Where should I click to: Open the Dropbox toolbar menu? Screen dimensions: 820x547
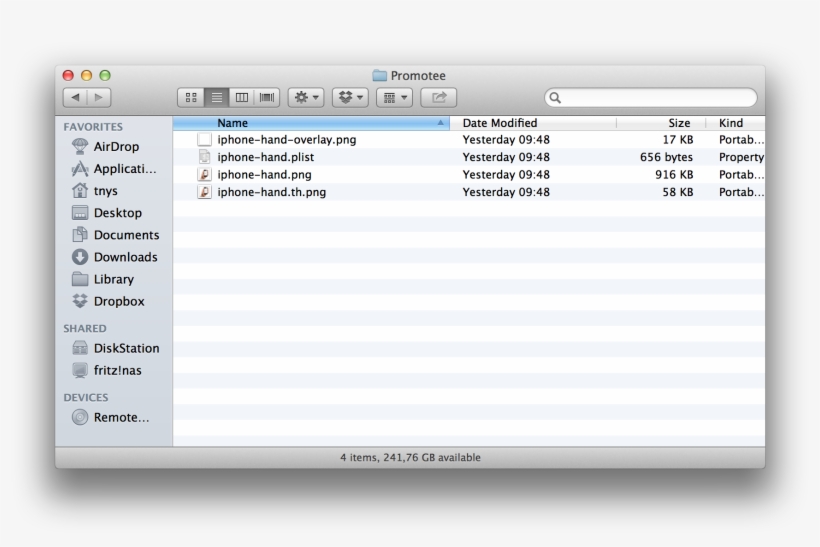point(350,98)
